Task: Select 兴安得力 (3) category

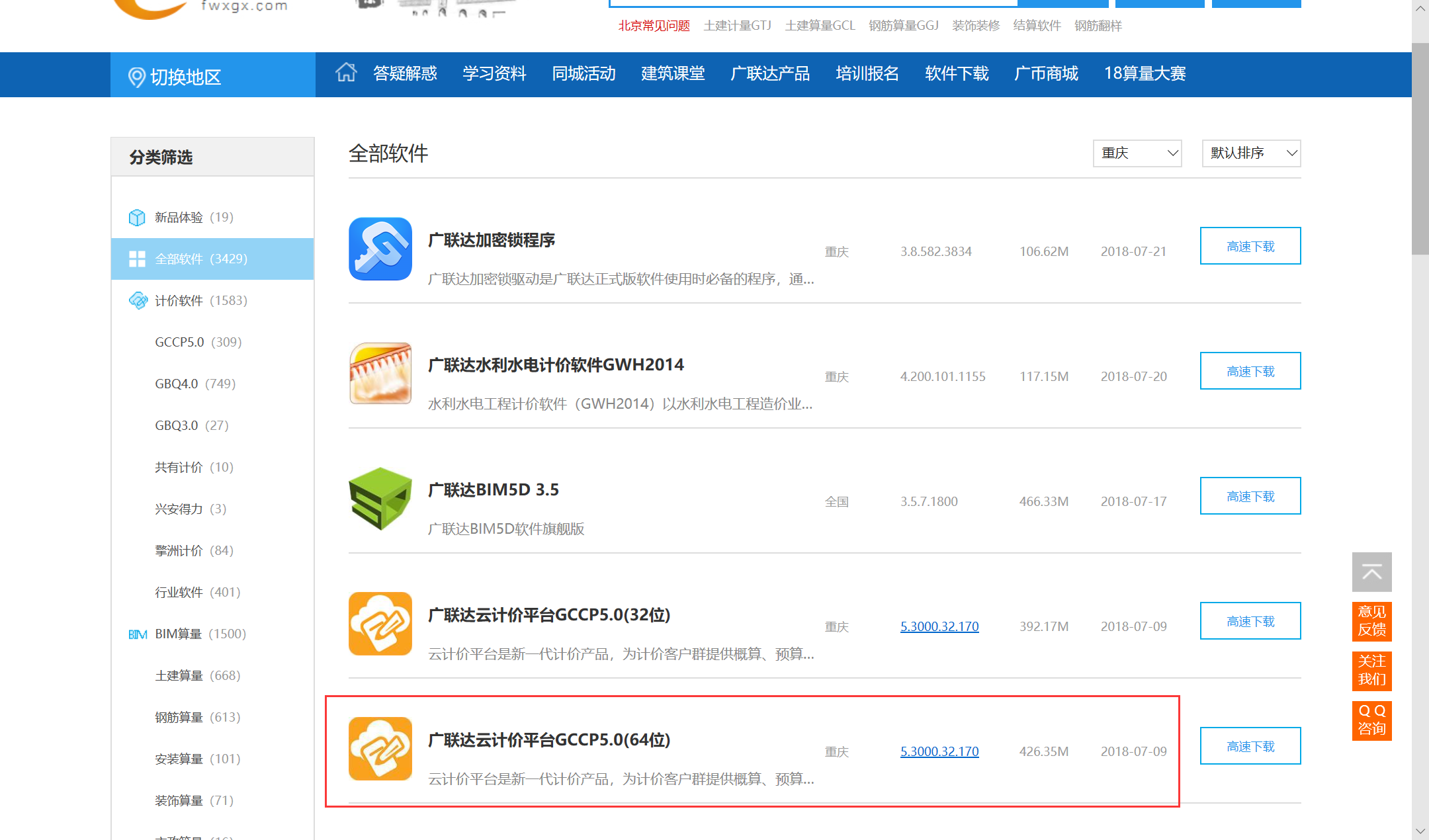Action: tap(191, 509)
